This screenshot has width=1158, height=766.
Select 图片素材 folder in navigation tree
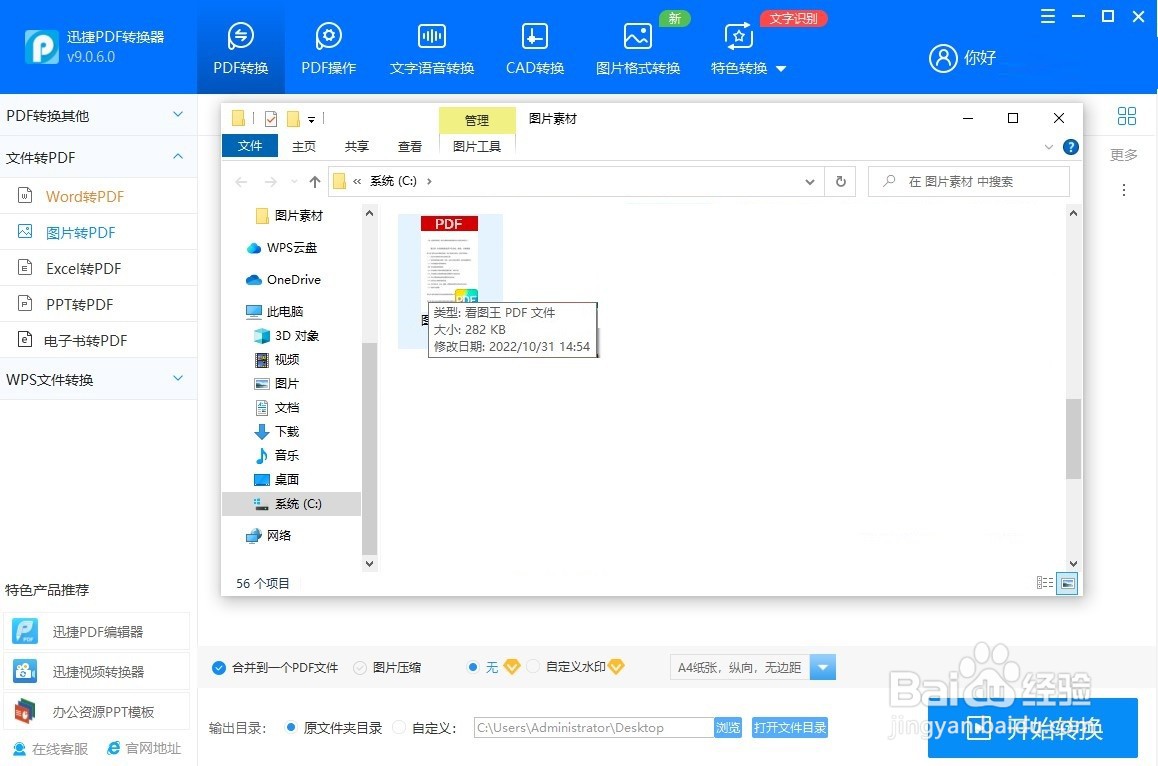pos(289,216)
